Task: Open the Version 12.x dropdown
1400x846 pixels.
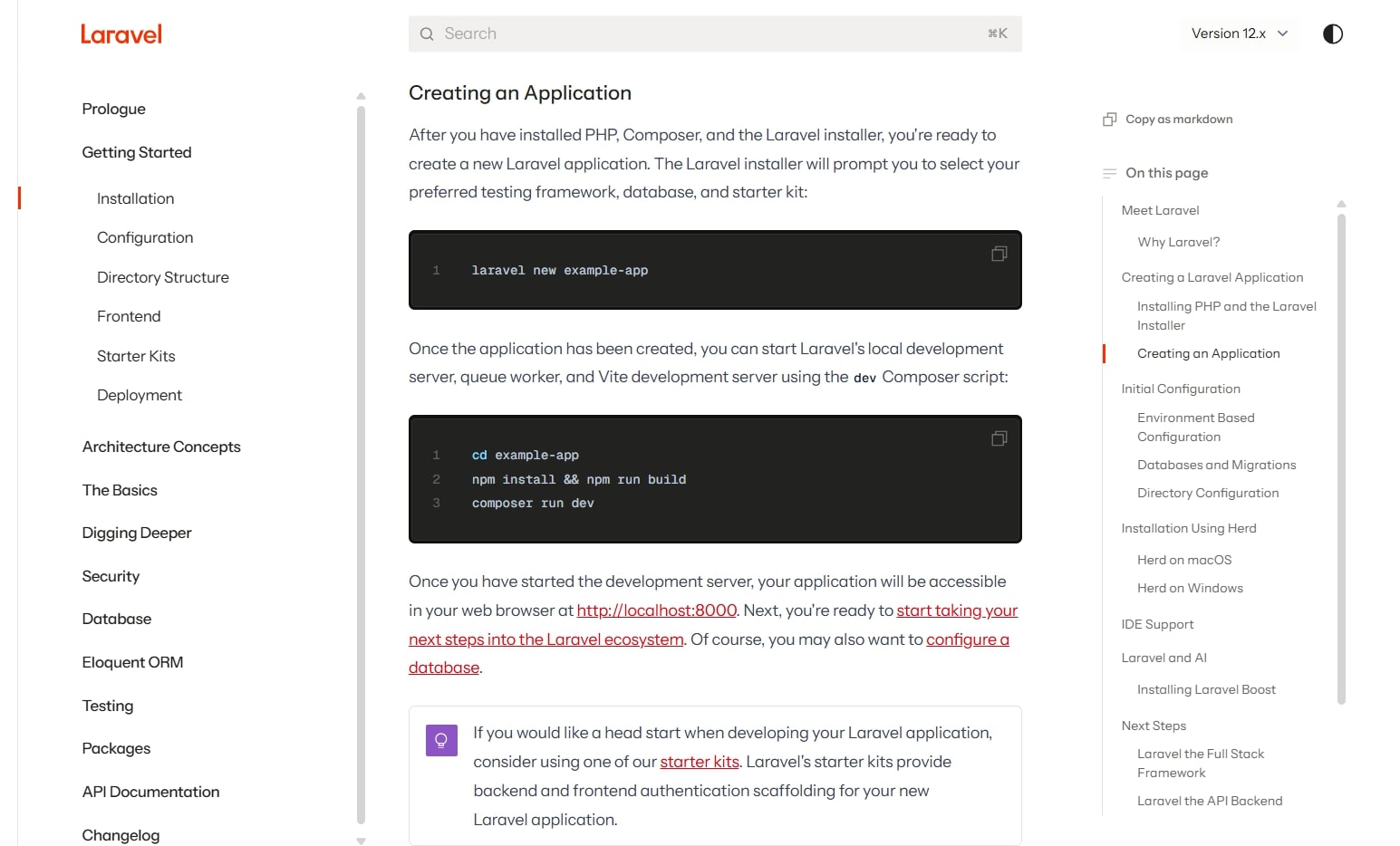Action: coord(1239,34)
